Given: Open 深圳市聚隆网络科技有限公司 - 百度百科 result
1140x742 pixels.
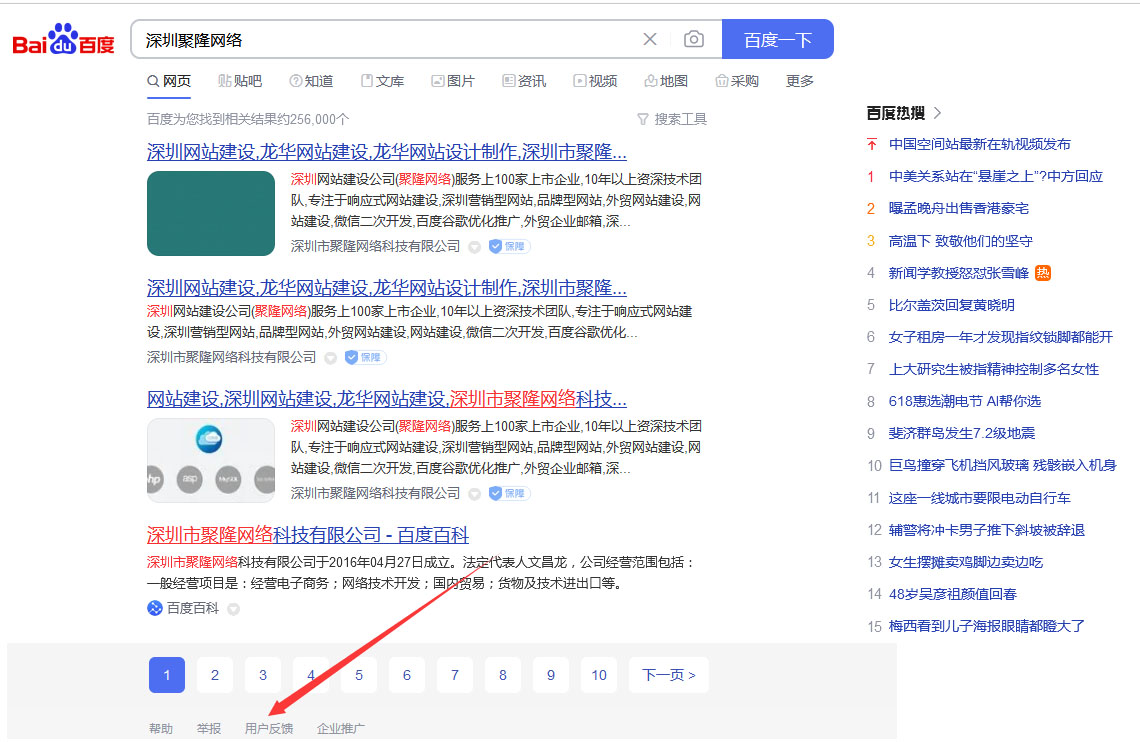Looking at the screenshot, I should coord(308,535).
